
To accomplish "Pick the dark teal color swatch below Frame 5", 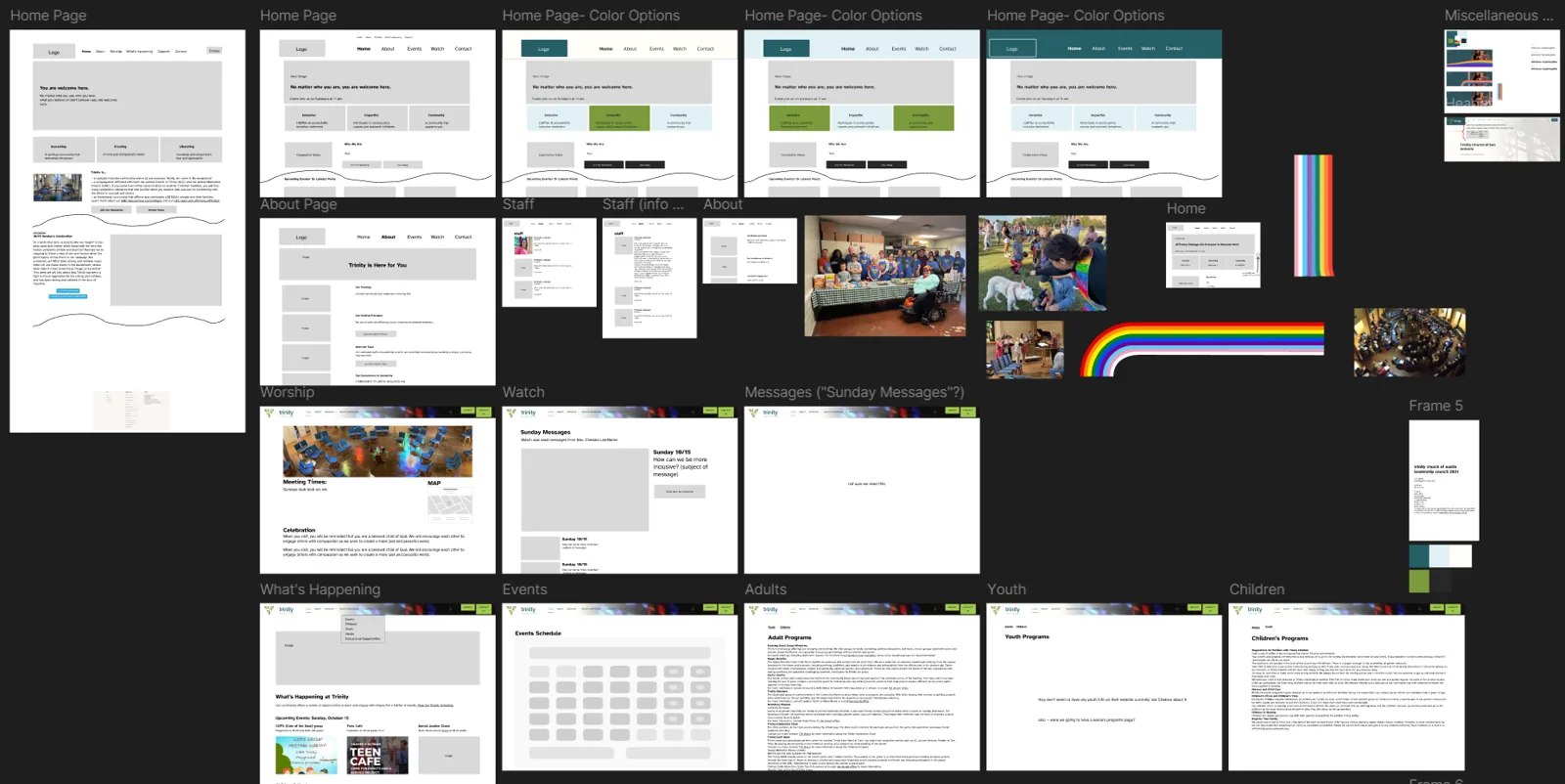I will pos(1419,556).
